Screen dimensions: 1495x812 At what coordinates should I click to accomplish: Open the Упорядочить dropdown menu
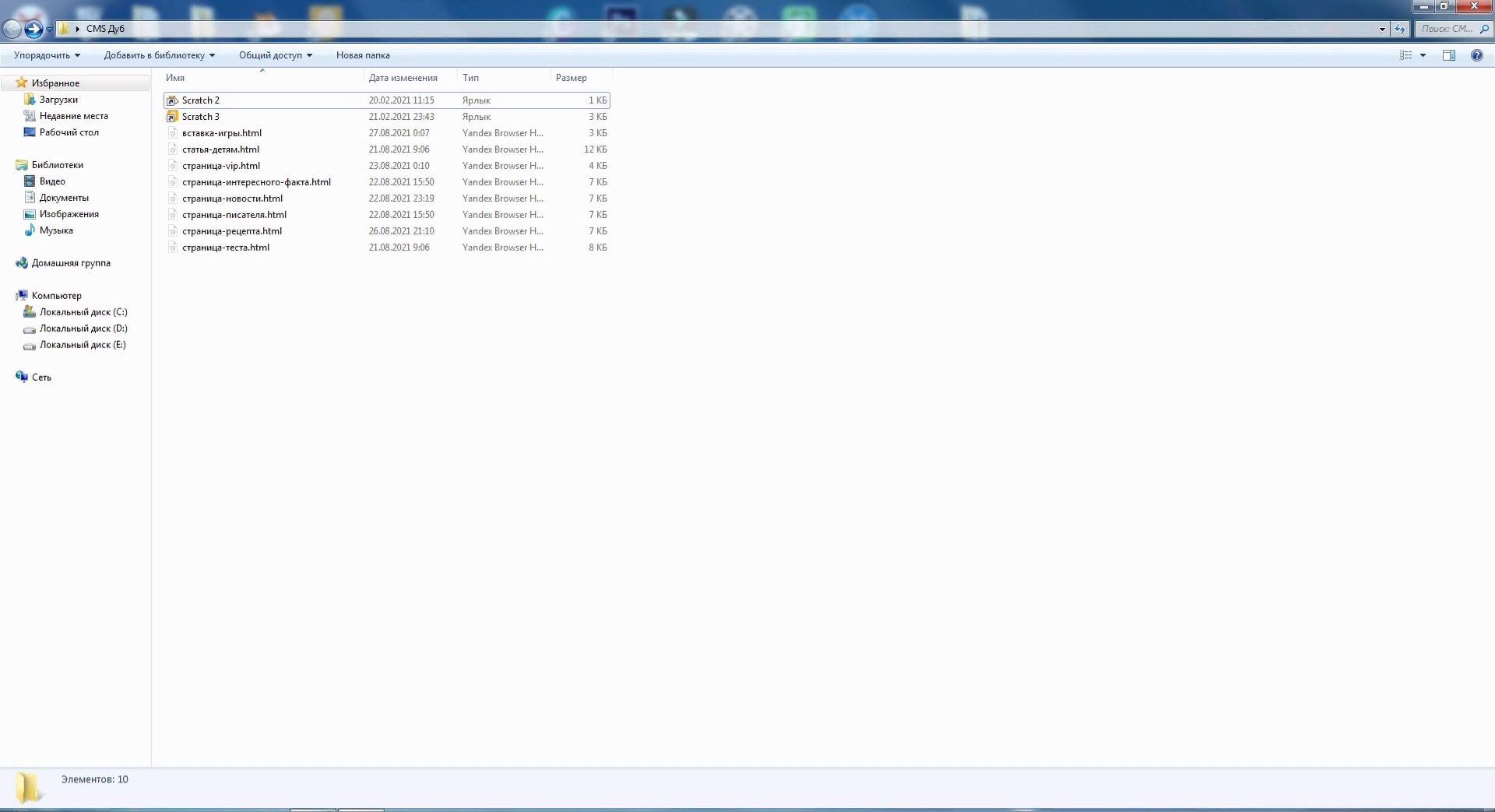click(47, 55)
